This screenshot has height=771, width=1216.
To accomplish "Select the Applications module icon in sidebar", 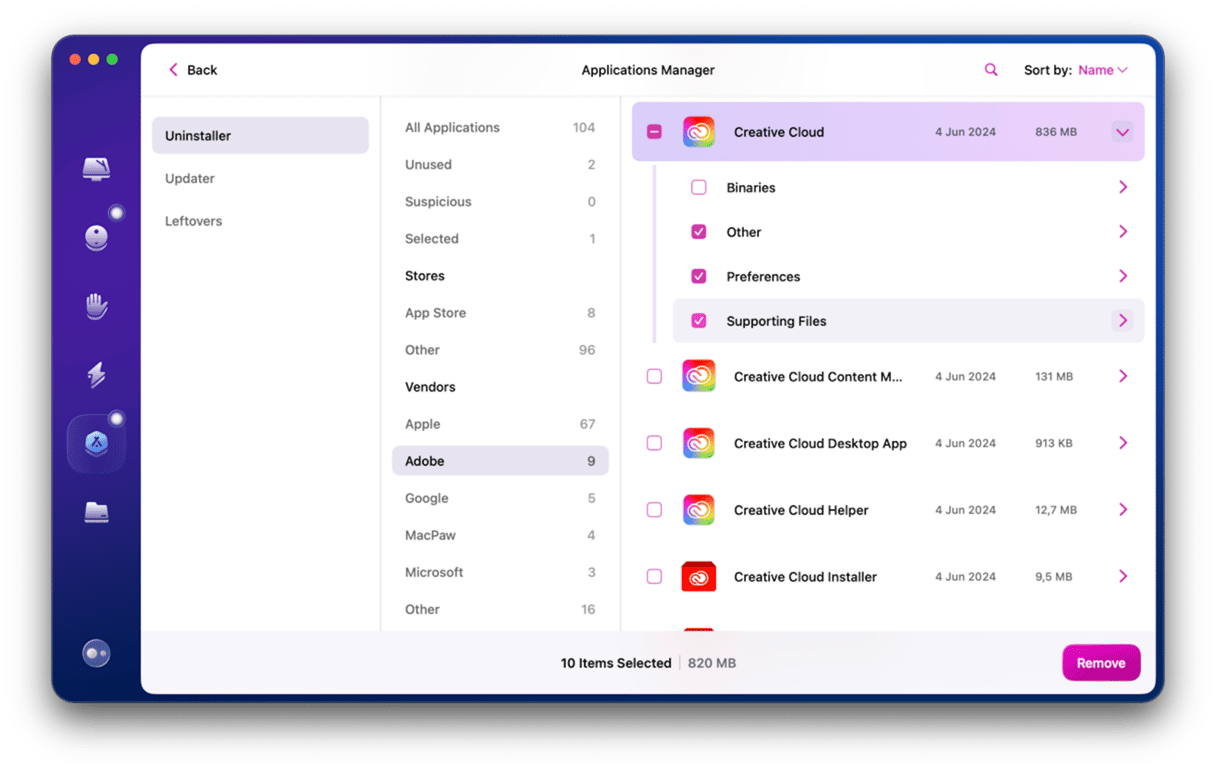I will [x=96, y=443].
